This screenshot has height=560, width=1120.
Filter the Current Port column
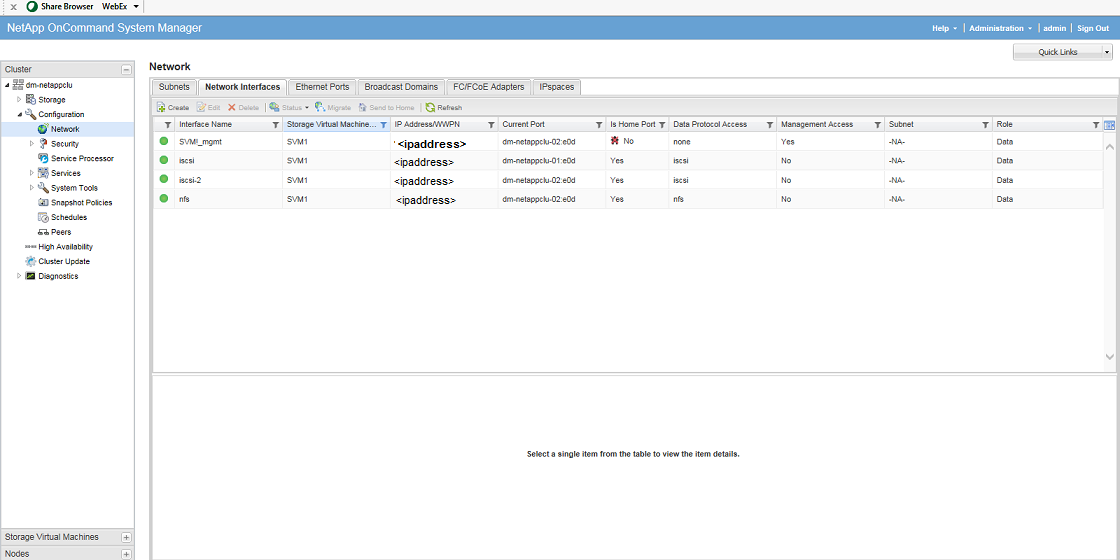(598, 124)
